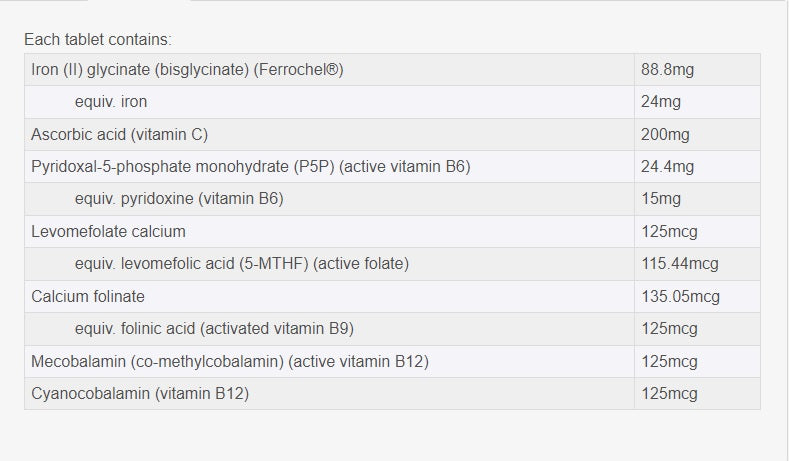Image resolution: width=789 pixels, height=461 pixels.
Task: Click the 'equiv. pyridoxine (vitamin B6)' label
Action: tap(179, 199)
